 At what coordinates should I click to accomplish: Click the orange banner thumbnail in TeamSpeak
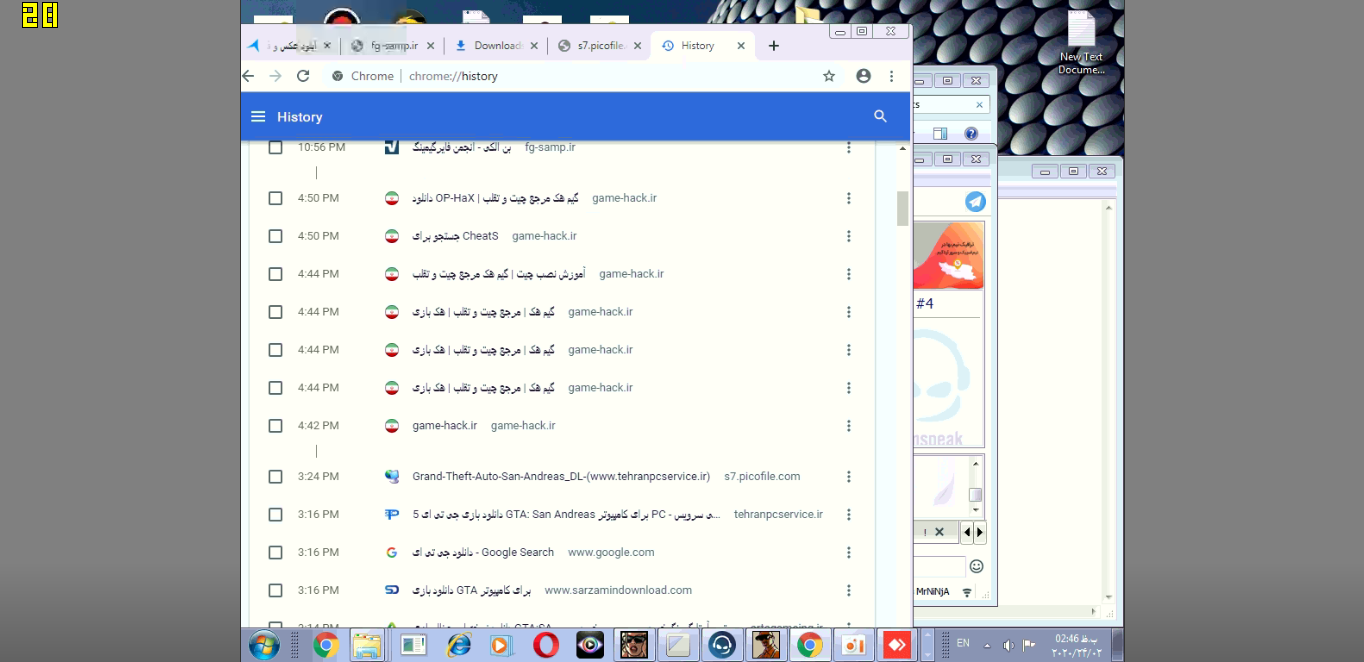(x=948, y=256)
